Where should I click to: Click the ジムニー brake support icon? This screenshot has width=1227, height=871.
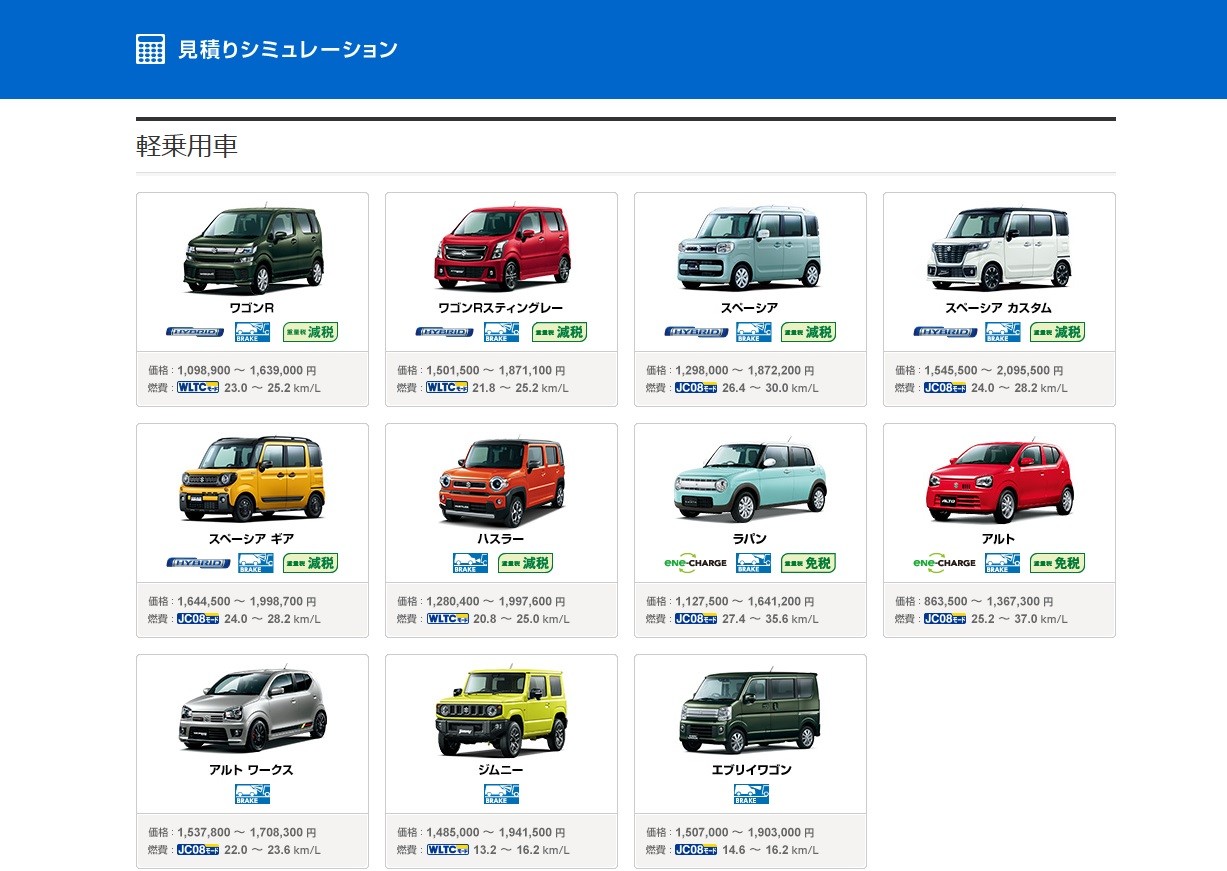(501, 794)
